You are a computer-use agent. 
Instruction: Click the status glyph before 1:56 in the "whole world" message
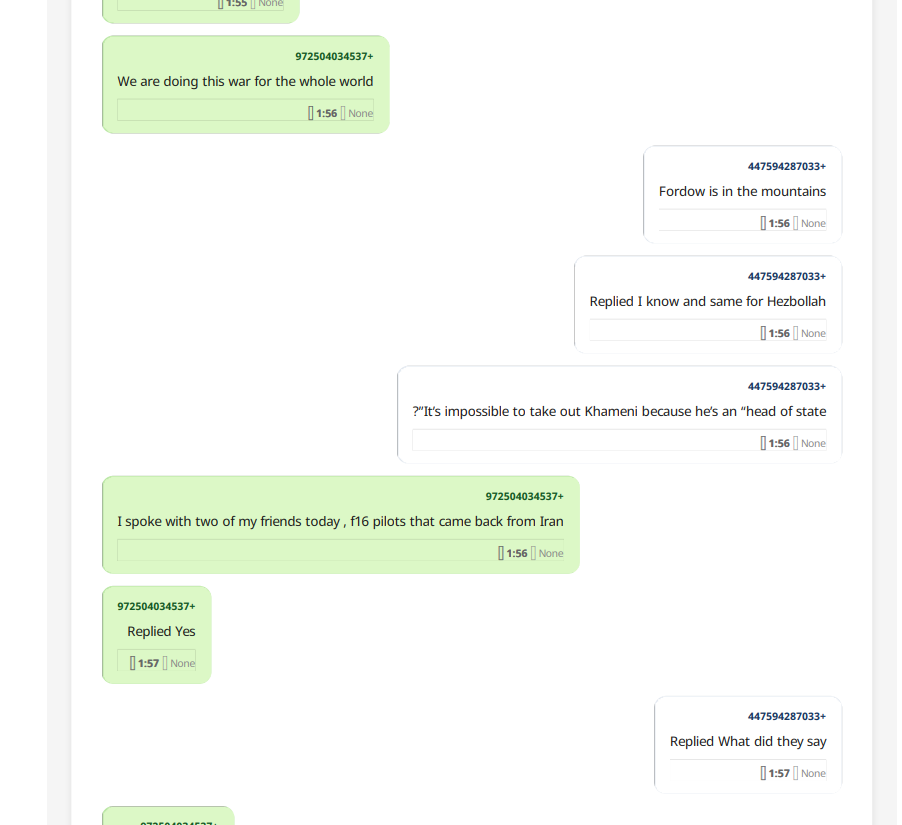click(x=311, y=113)
